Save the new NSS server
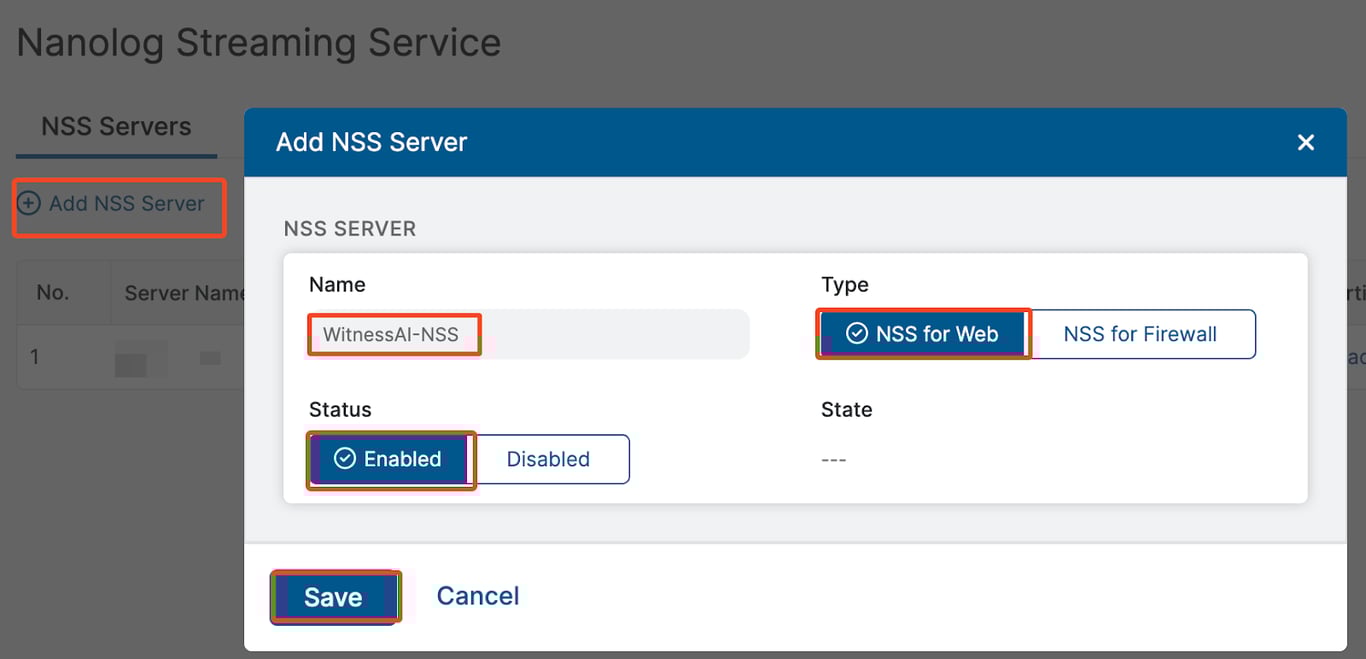This screenshot has width=1366, height=659. click(333, 597)
